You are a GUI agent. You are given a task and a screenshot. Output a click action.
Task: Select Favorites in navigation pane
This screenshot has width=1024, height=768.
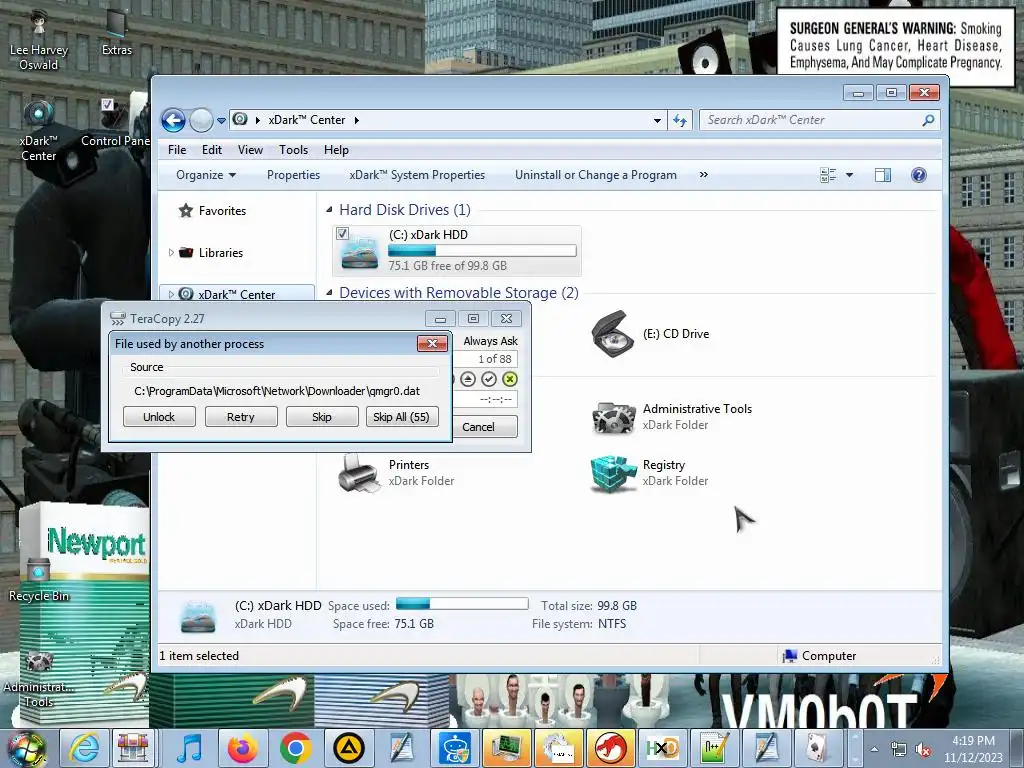222,211
